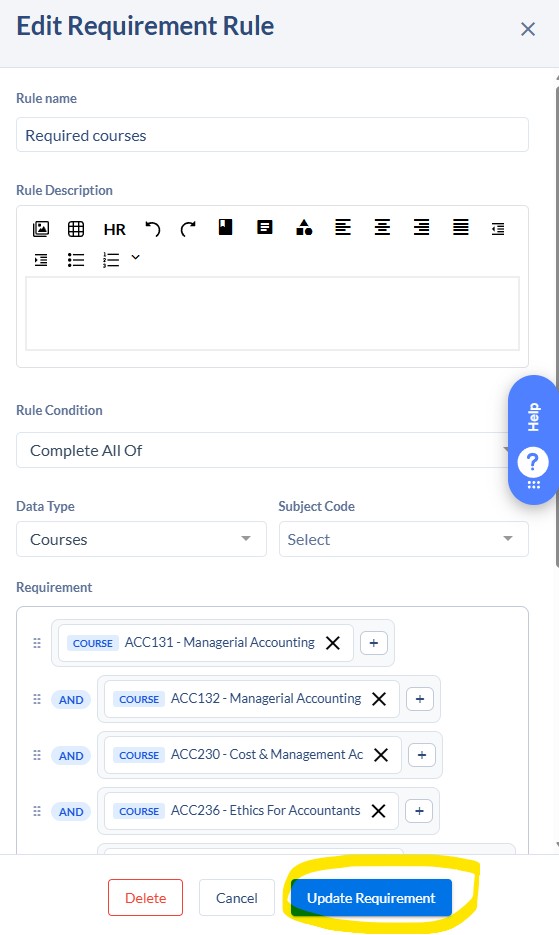Insert horizontal rule (HR)
This screenshot has width=559, height=935.
115,230
